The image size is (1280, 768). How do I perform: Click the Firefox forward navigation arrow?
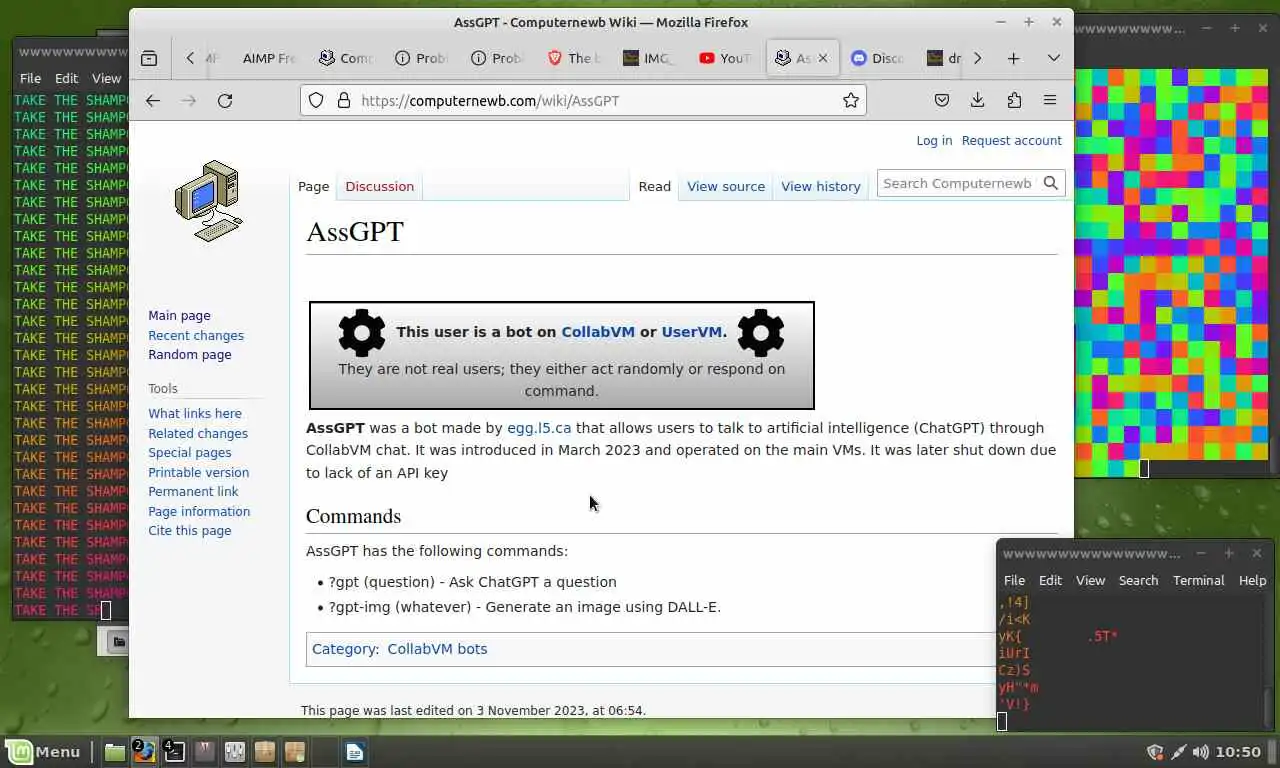(189, 100)
